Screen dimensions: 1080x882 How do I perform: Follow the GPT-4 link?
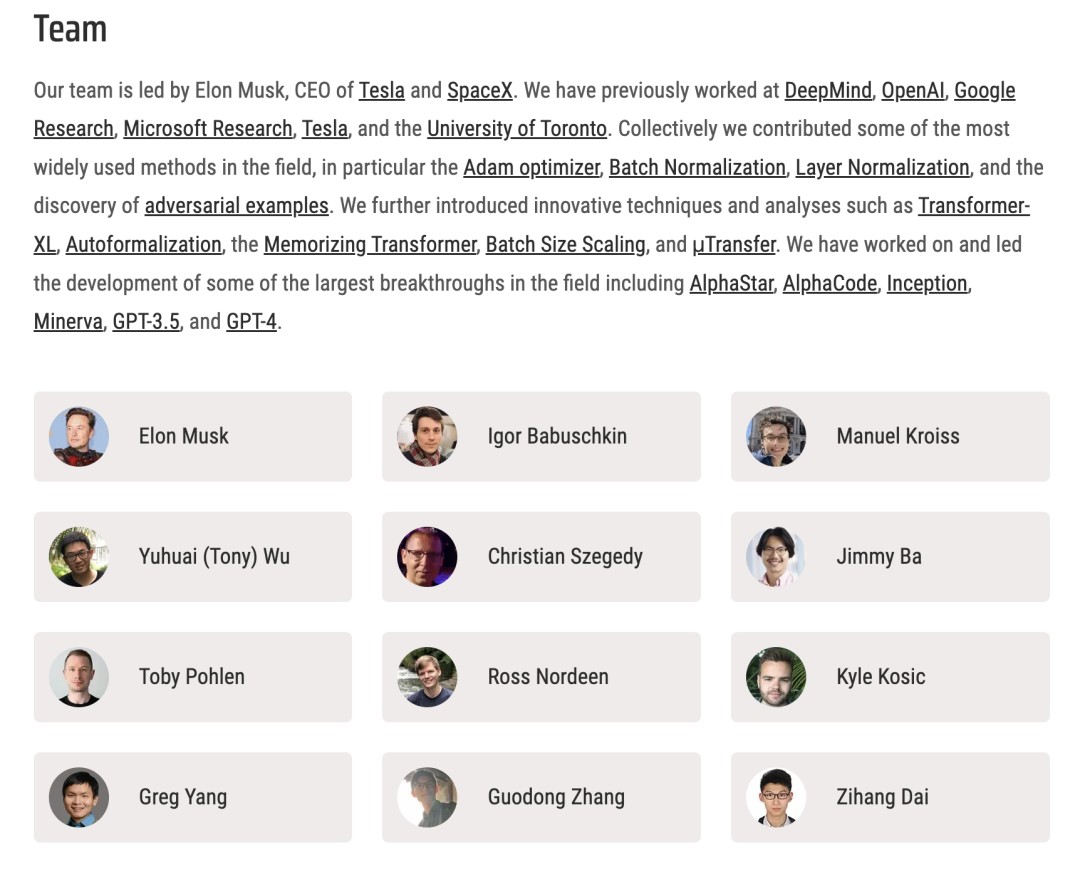click(252, 323)
